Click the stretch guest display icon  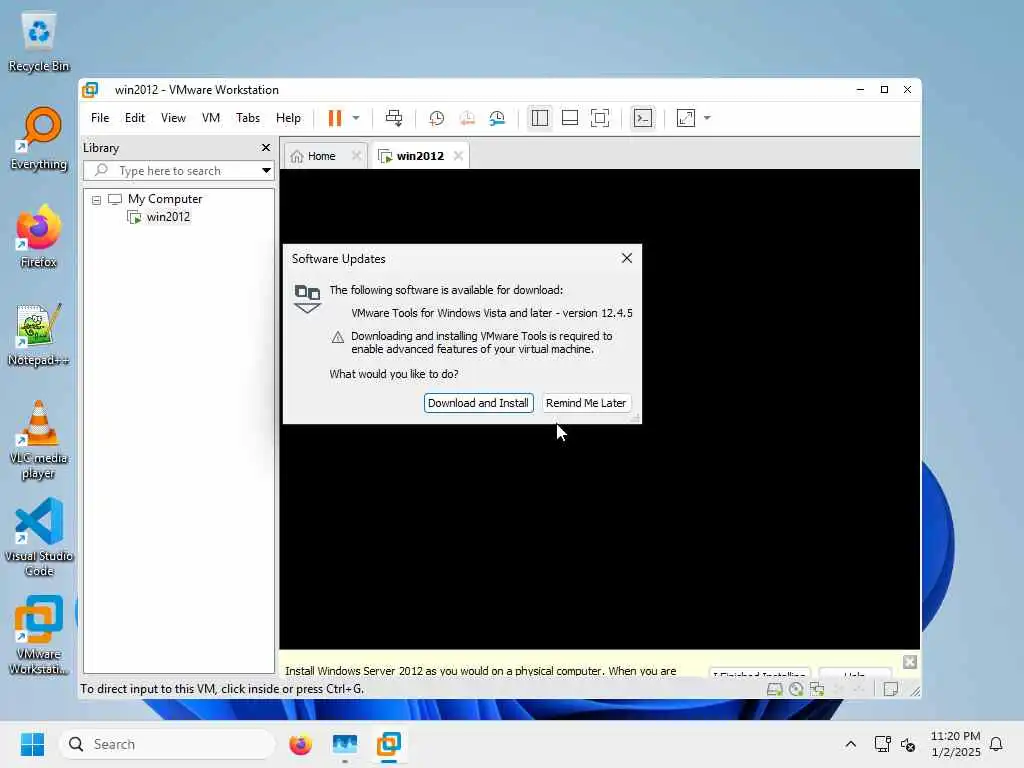pos(686,118)
